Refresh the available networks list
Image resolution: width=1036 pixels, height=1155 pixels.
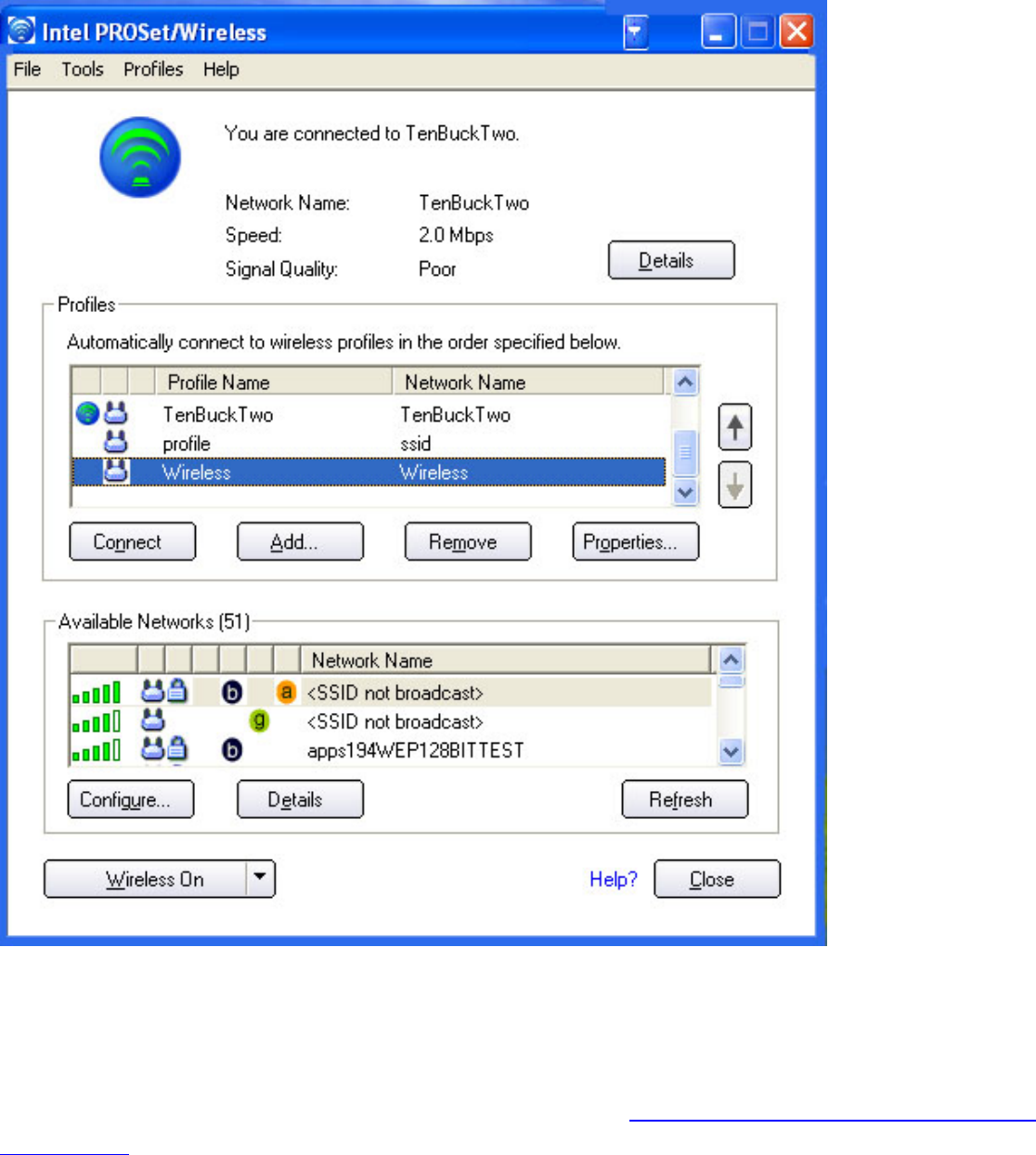pos(684,799)
